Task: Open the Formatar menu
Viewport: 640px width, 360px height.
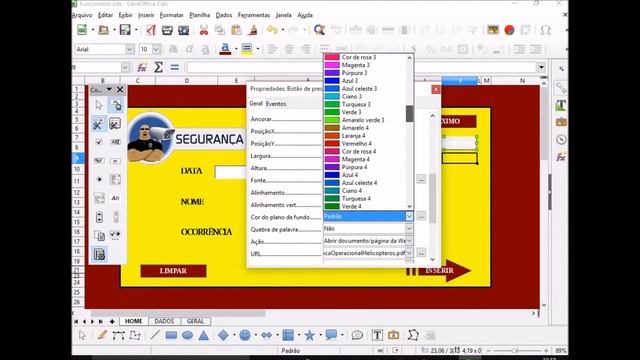Action: (x=171, y=15)
